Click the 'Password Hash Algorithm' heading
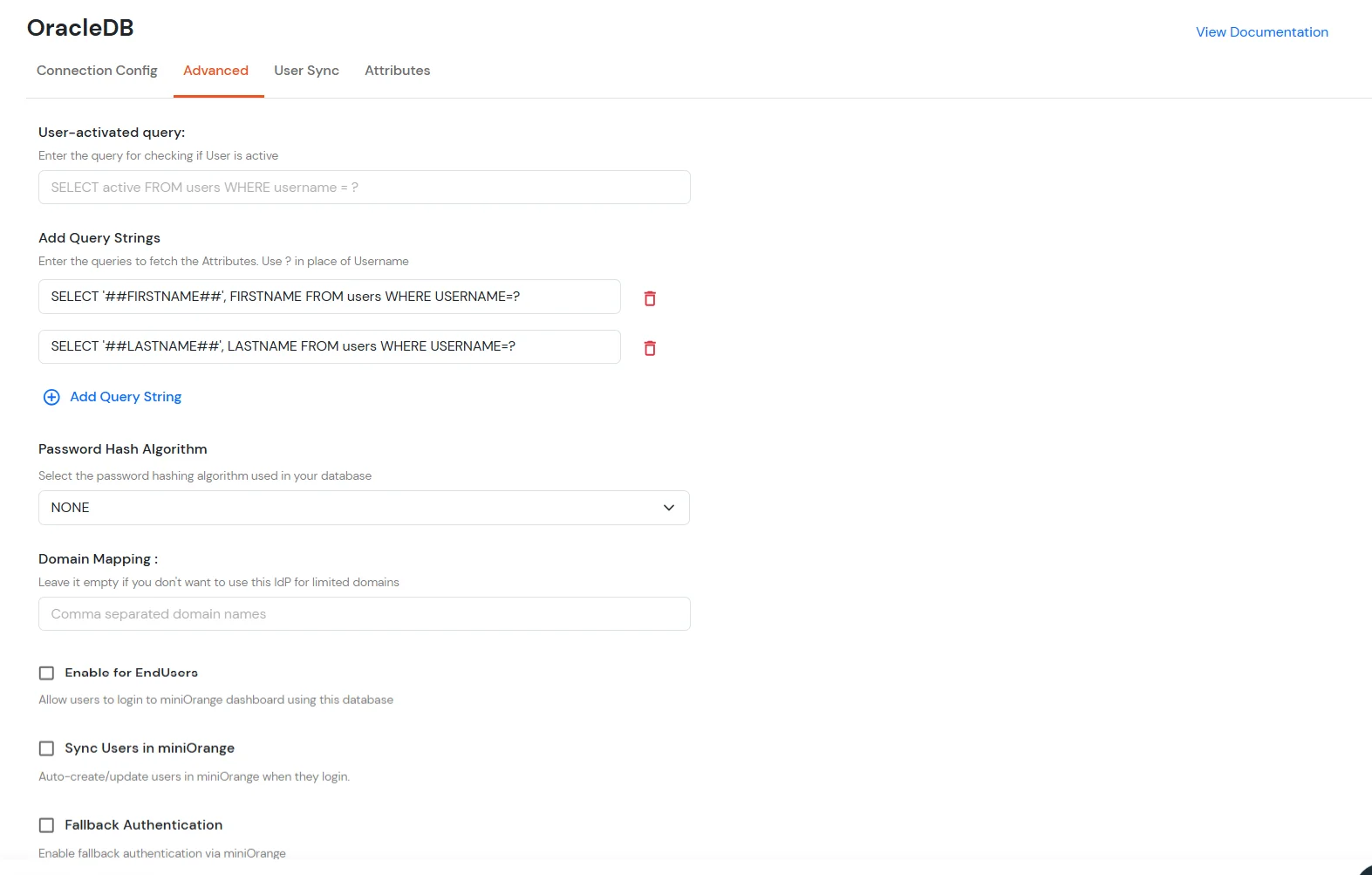Viewport: 1372px width, 875px height. tap(123, 449)
